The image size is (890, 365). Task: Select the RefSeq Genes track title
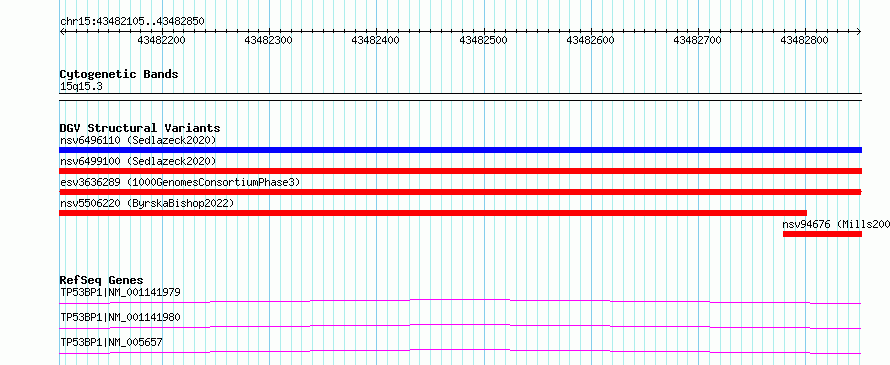pos(102,280)
